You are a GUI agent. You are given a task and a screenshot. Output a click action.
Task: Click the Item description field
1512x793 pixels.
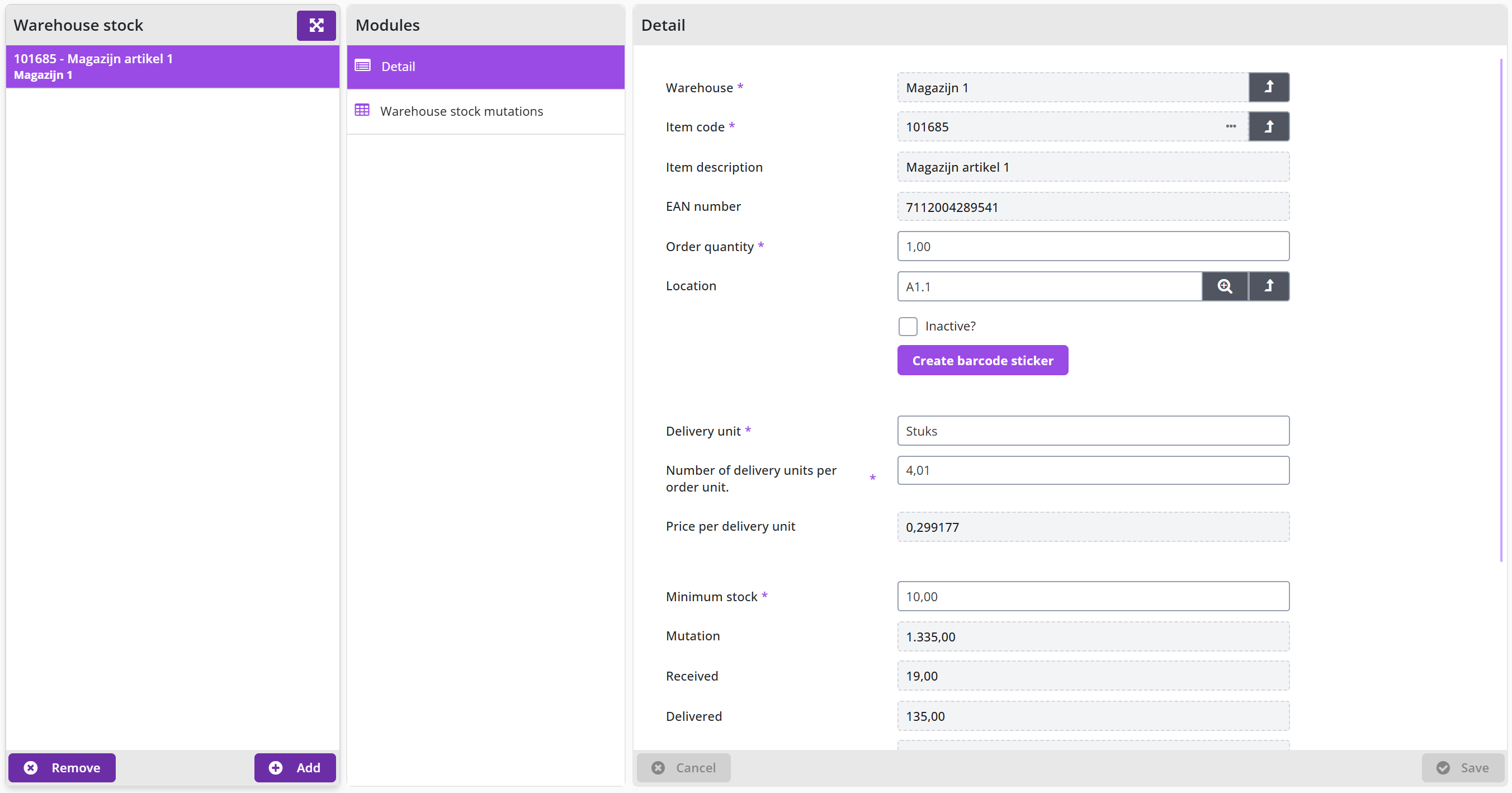pyautogui.click(x=1093, y=167)
